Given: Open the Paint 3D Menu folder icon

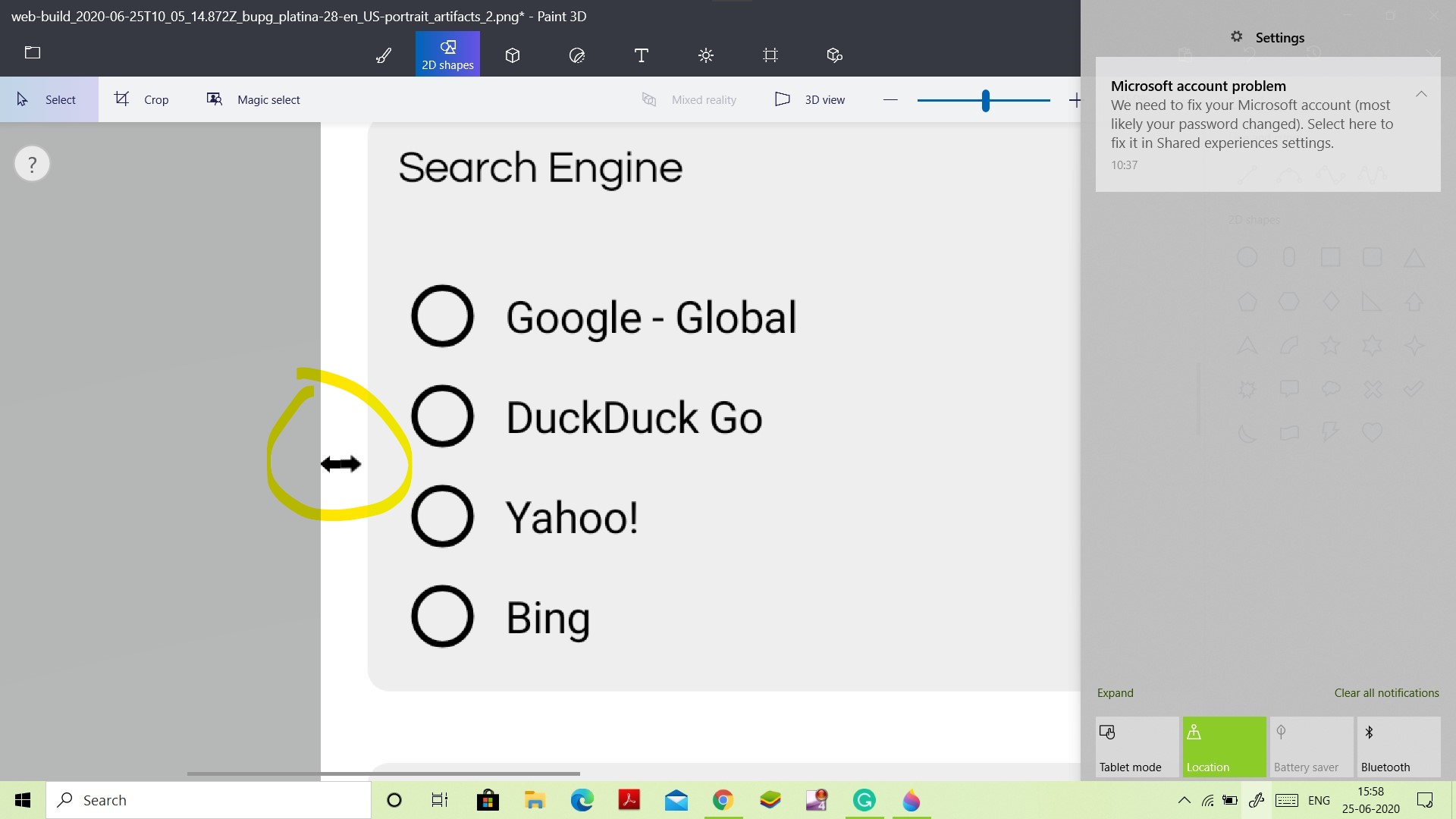Looking at the screenshot, I should 33,52.
